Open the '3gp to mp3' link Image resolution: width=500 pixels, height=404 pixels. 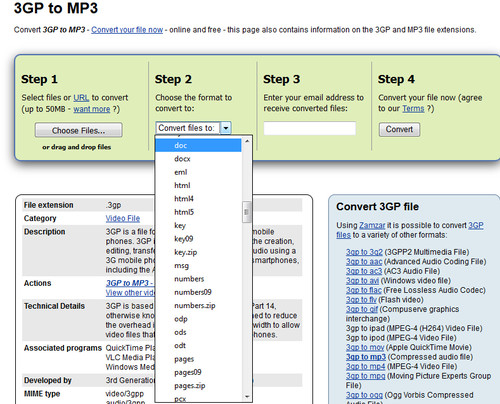pyautogui.click(x=366, y=357)
